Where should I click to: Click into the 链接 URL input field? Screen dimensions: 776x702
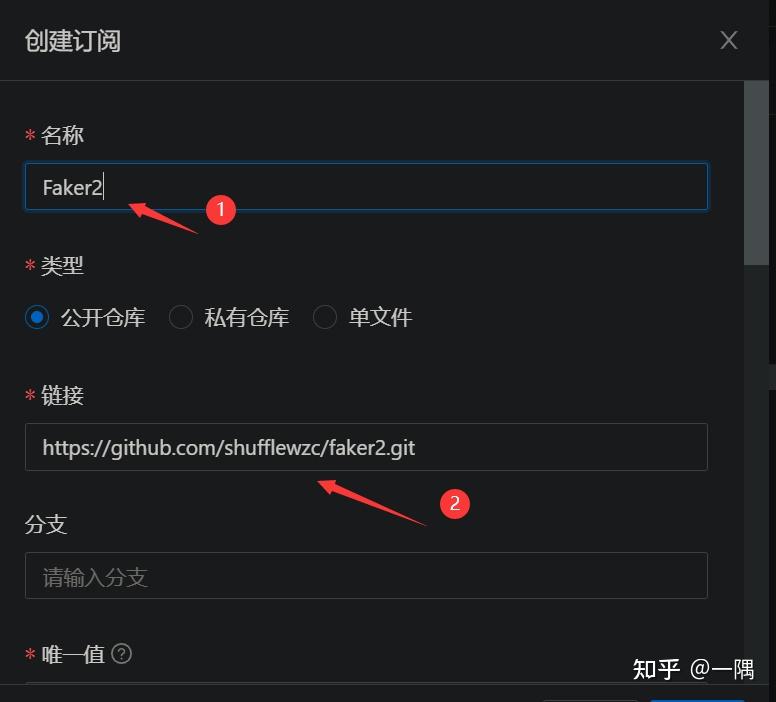tap(366, 447)
